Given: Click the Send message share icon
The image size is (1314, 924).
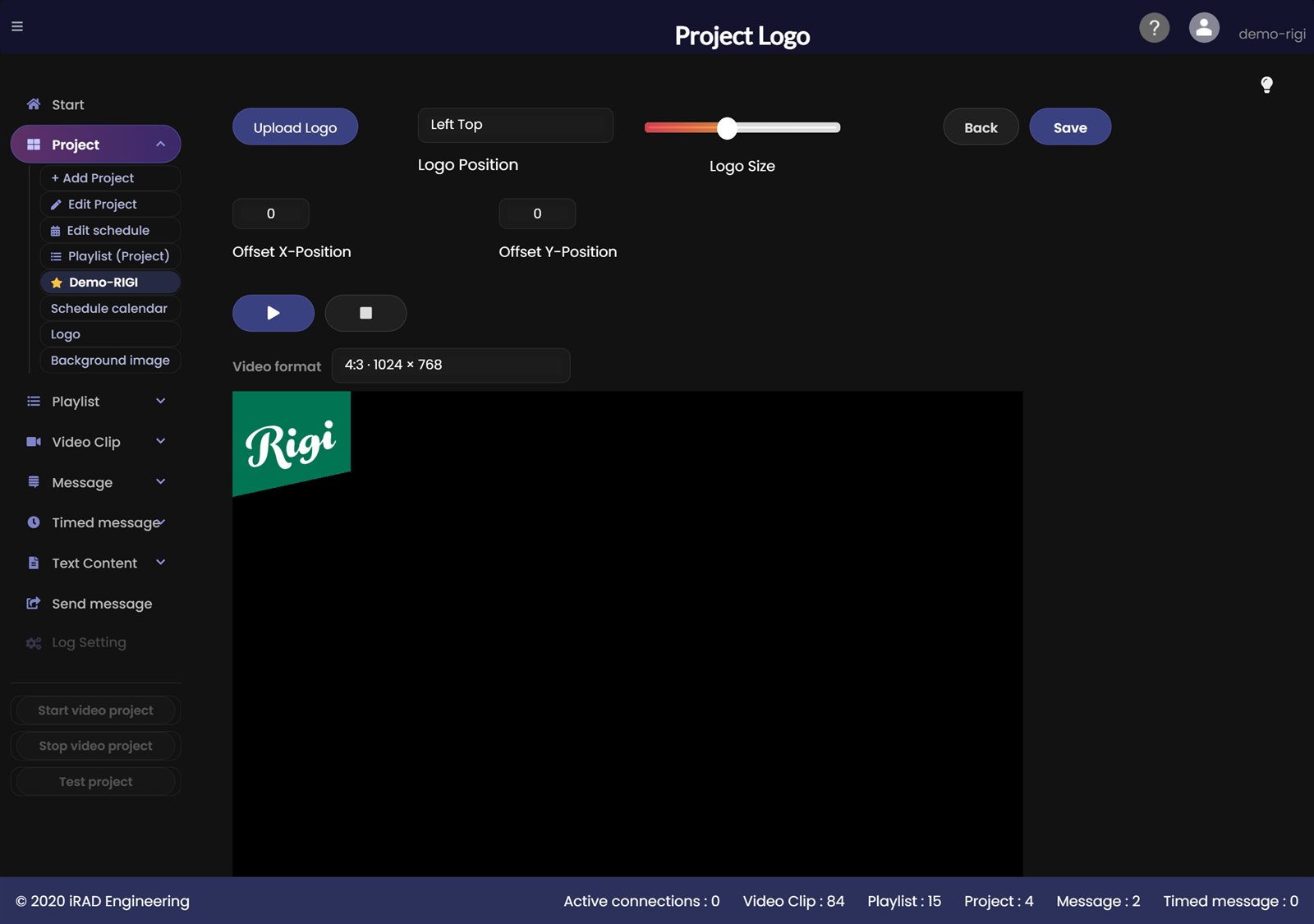Looking at the screenshot, I should point(34,604).
